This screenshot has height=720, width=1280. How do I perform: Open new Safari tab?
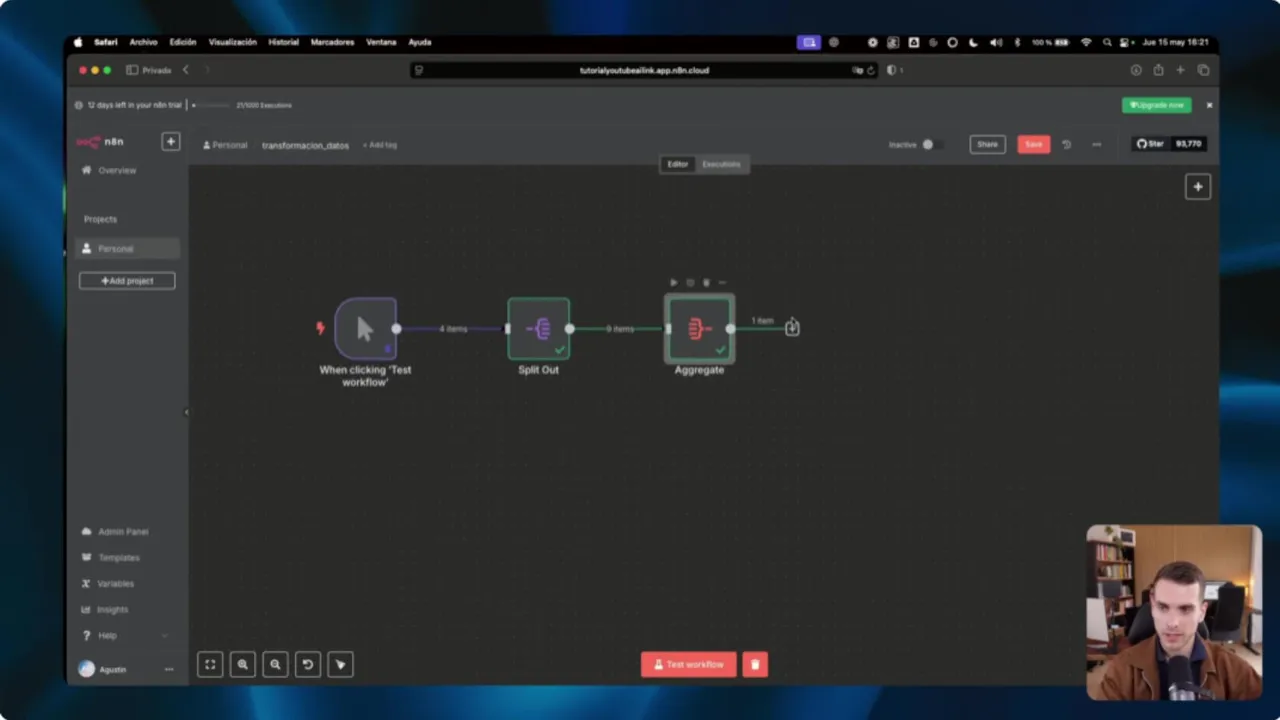coord(1180,70)
